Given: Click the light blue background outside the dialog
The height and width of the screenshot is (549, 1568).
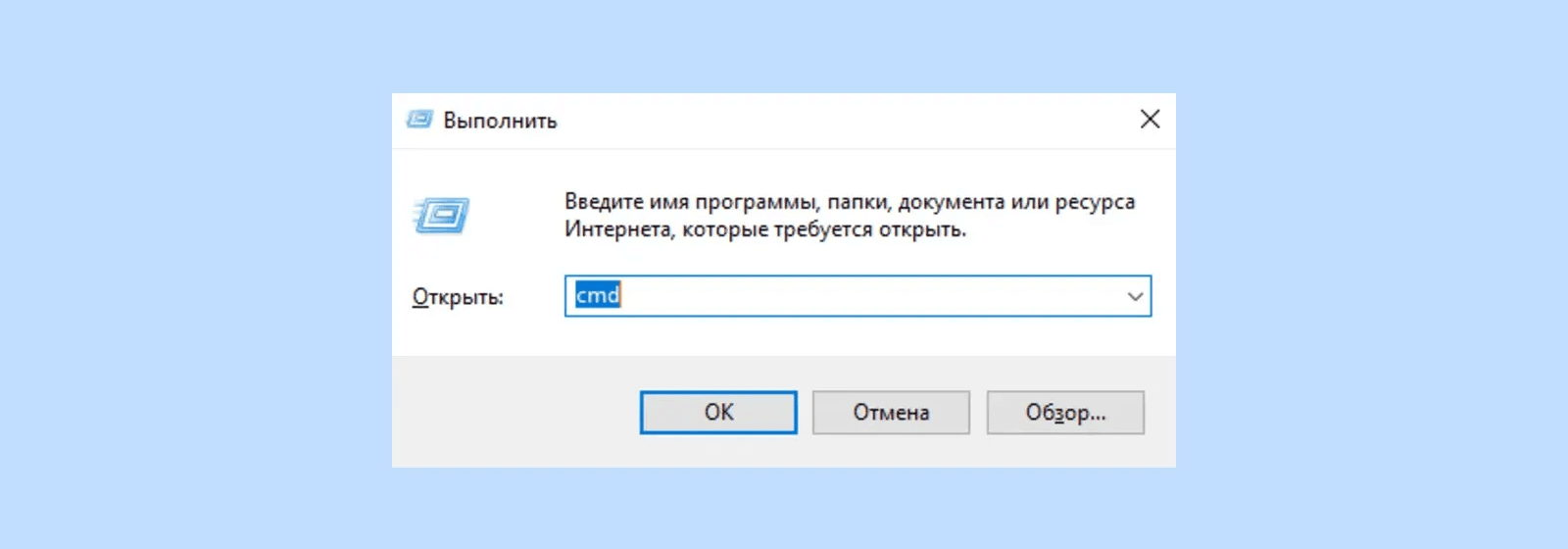Looking at the screenshot, I should point(196,274).
